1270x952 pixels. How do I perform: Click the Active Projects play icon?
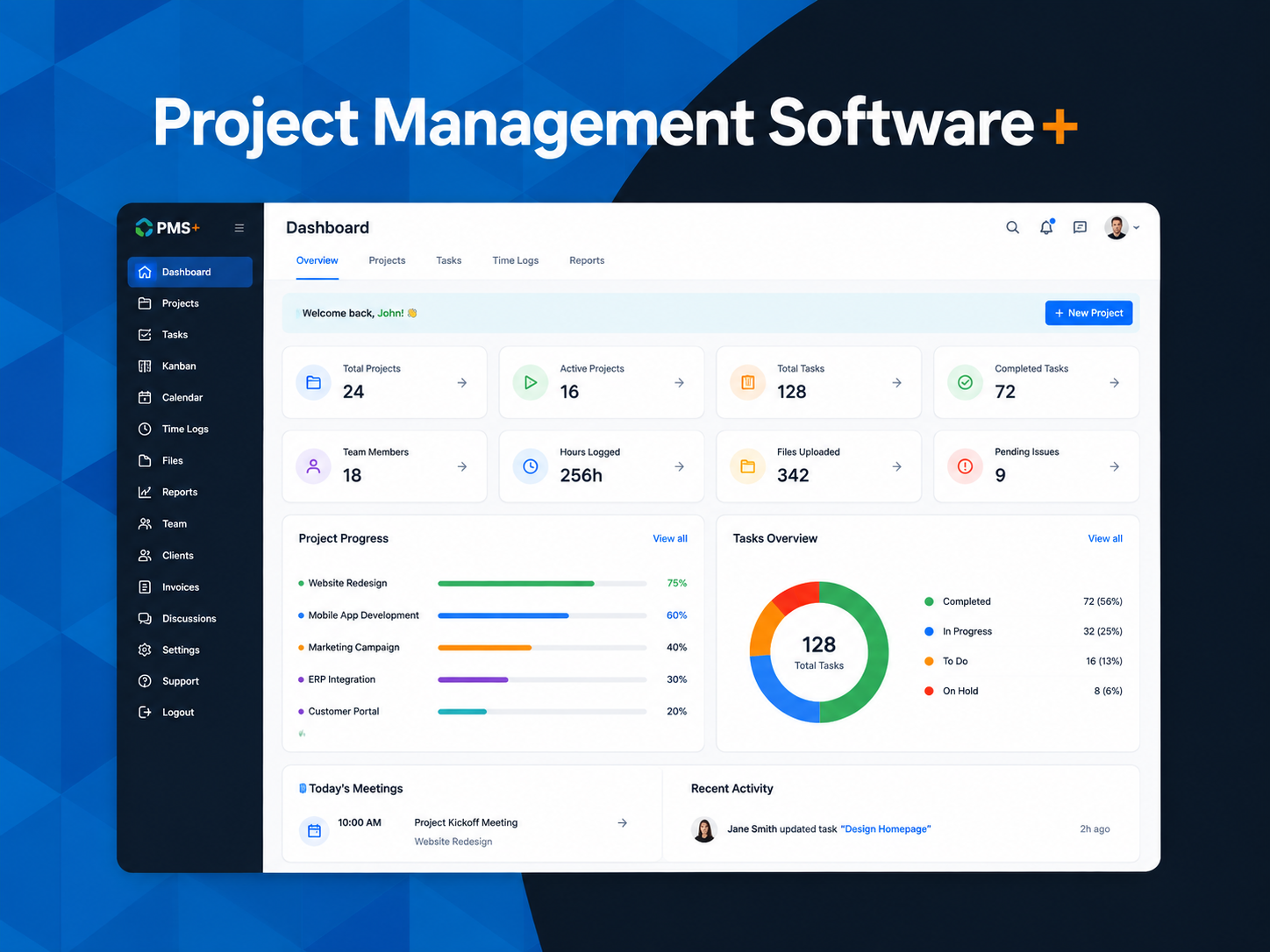pos(530,382)
